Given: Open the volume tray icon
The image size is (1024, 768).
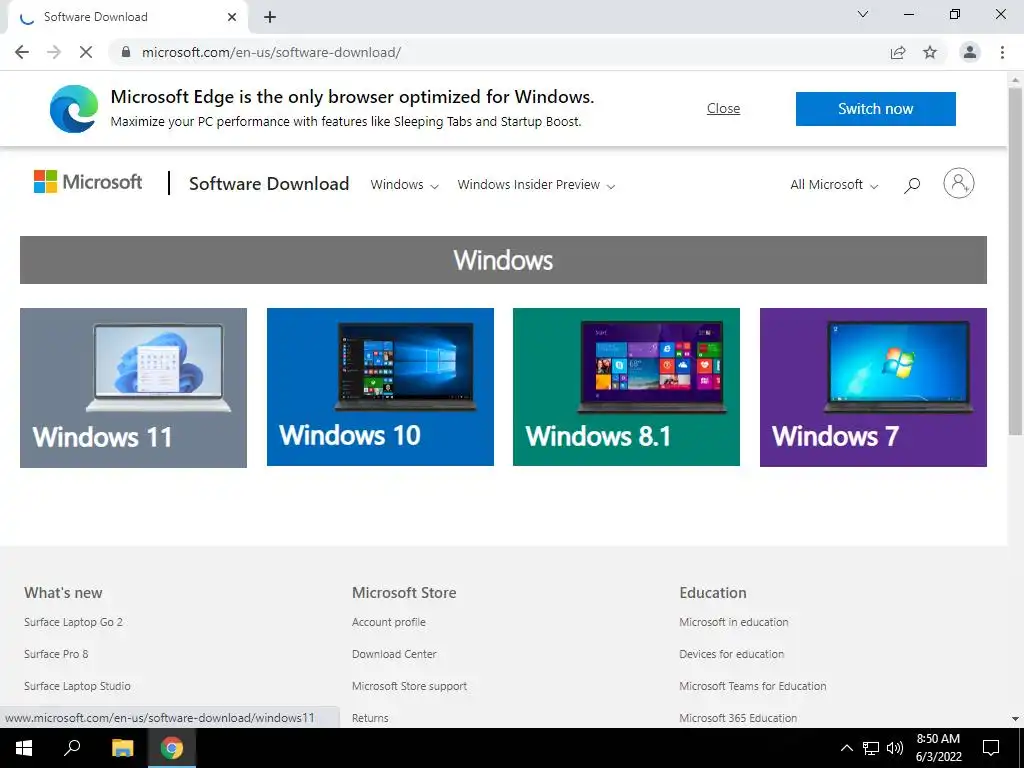Looking at the screenshot, I should pos(895,748).
